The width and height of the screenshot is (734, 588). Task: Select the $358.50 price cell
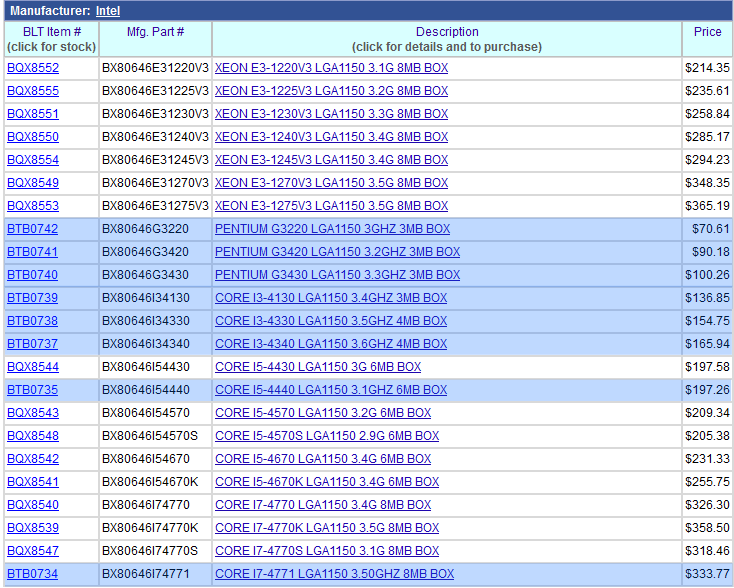pyautogui.click(x=707, y=528)
